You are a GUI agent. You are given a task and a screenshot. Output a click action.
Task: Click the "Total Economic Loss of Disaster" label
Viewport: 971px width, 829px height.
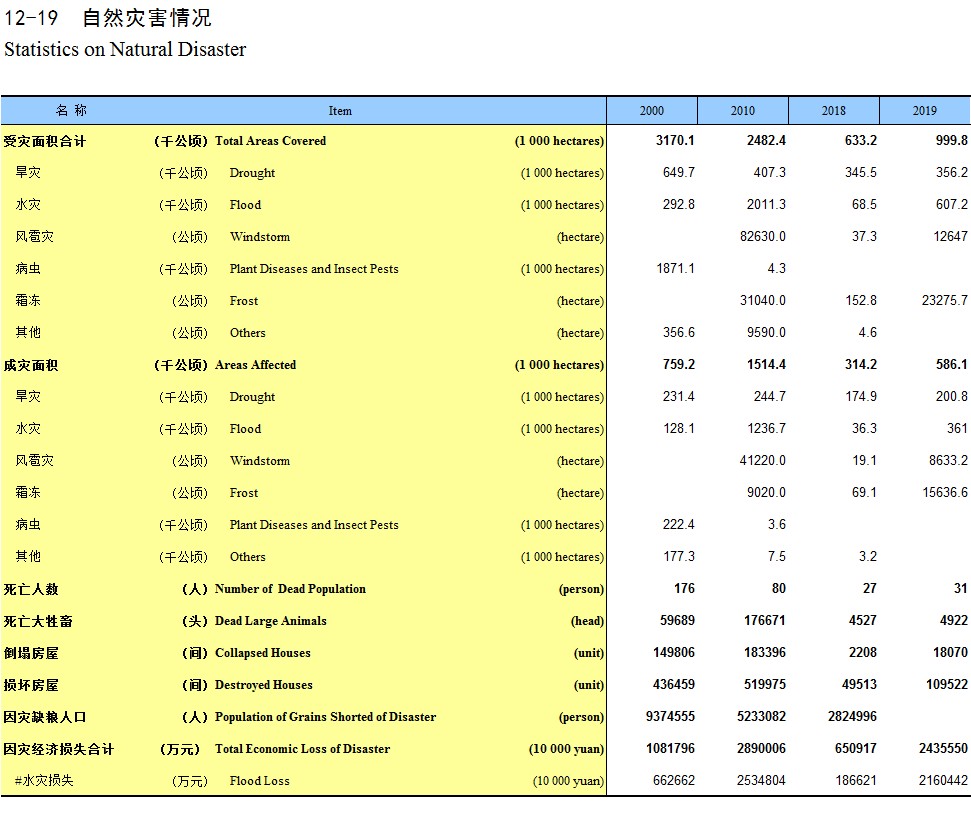pyautogui.click(x=303, y=749)
